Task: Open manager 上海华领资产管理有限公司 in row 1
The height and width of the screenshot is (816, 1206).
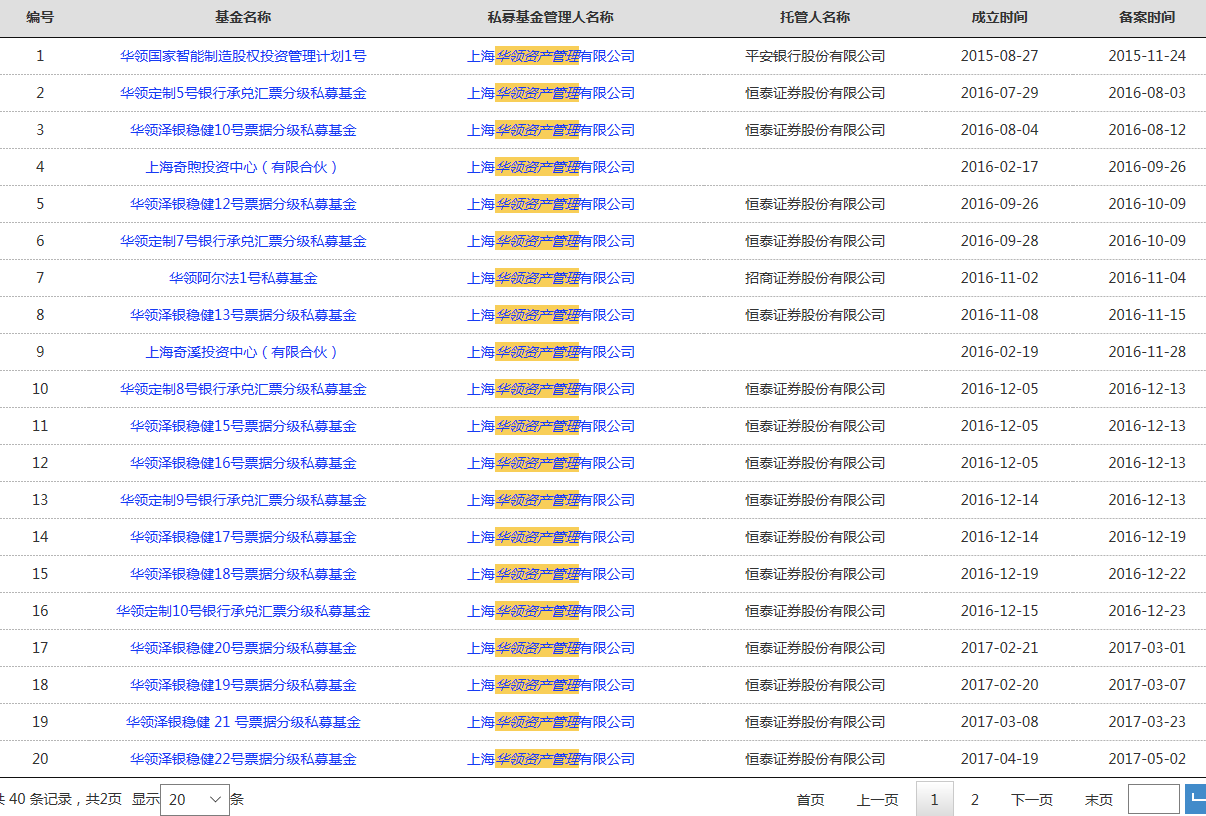Action: [551, 56]
